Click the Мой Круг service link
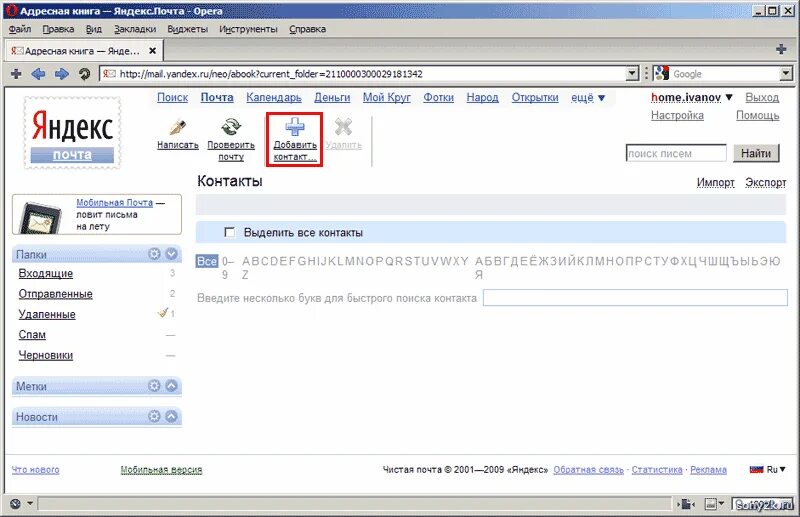Screen dimensions: 800x517 387,97
